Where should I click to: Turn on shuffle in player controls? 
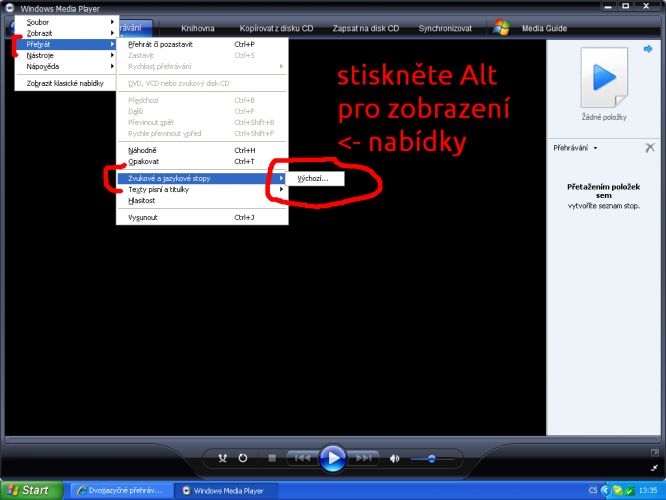(223, 458)
